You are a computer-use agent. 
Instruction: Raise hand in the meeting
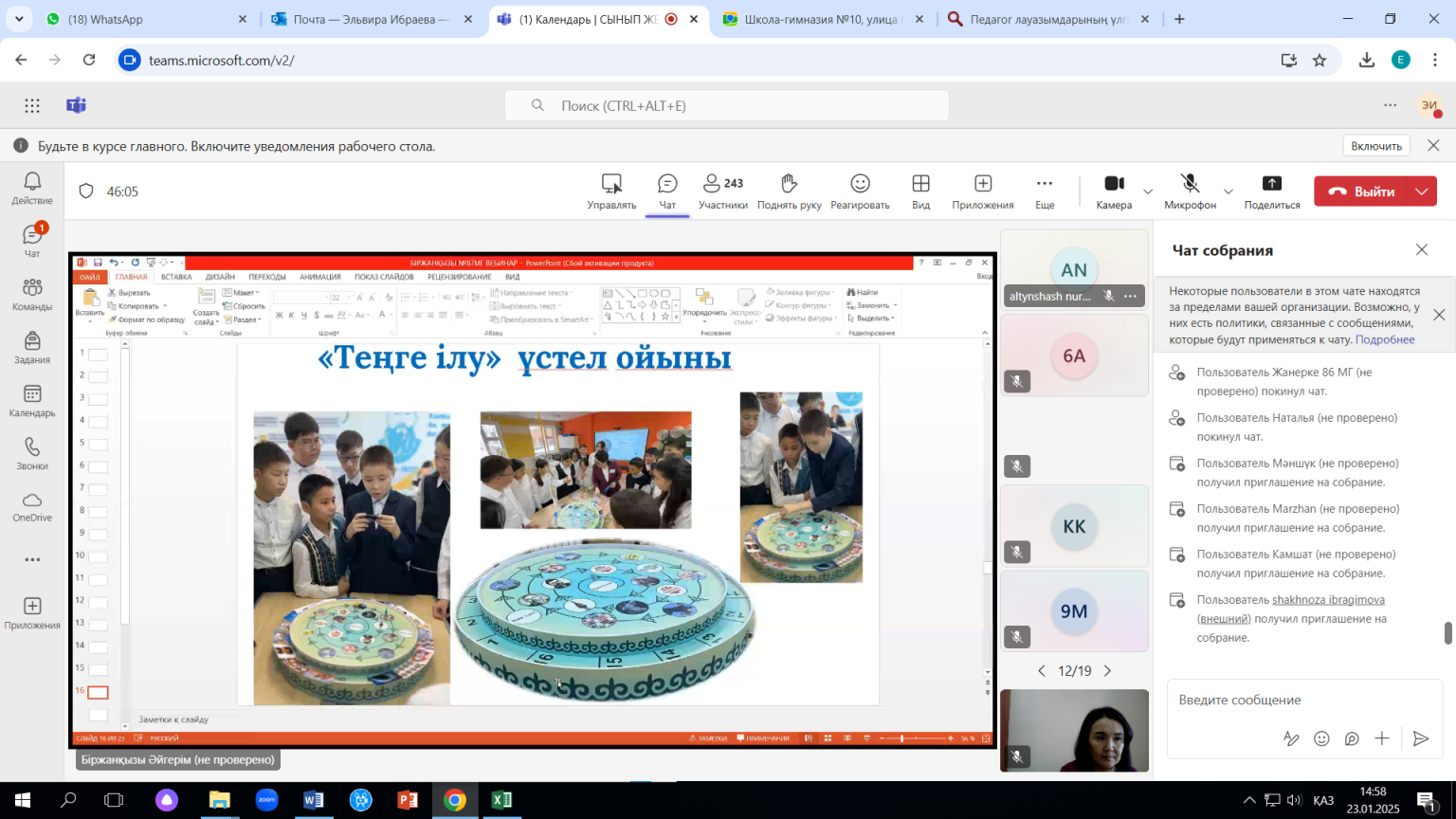coord(789,191)
